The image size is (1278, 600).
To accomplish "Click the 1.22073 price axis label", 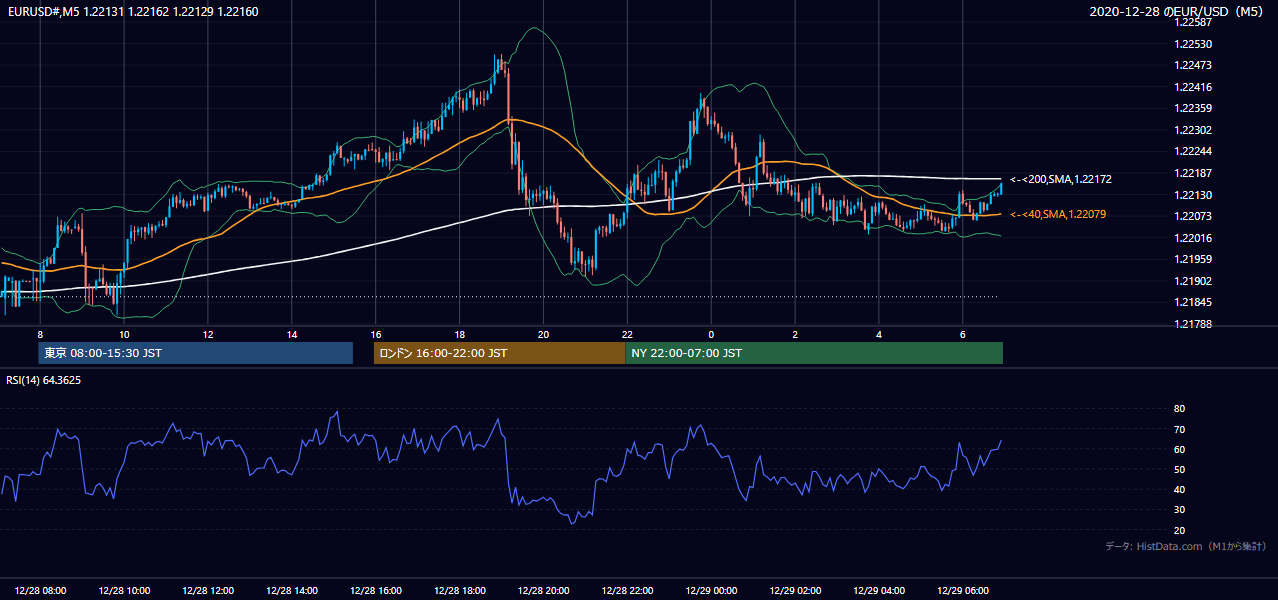I will [x=1194, y=216].
